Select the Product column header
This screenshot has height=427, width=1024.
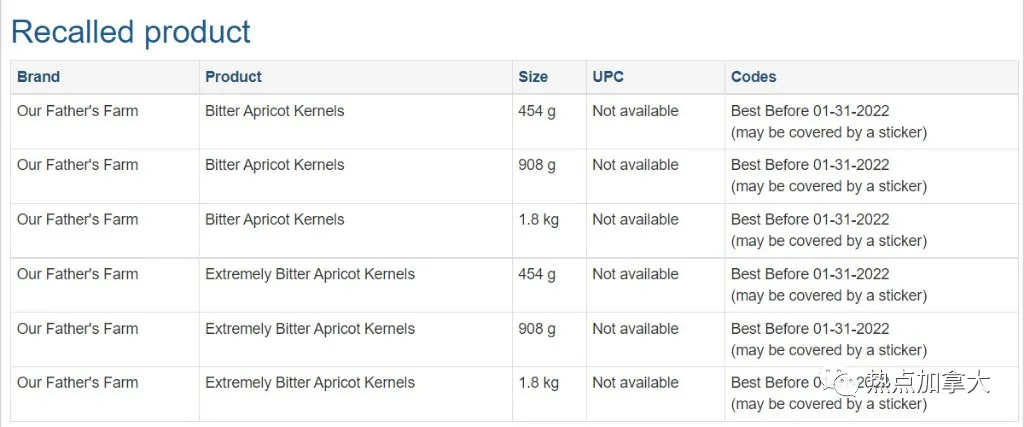[233, 76]
